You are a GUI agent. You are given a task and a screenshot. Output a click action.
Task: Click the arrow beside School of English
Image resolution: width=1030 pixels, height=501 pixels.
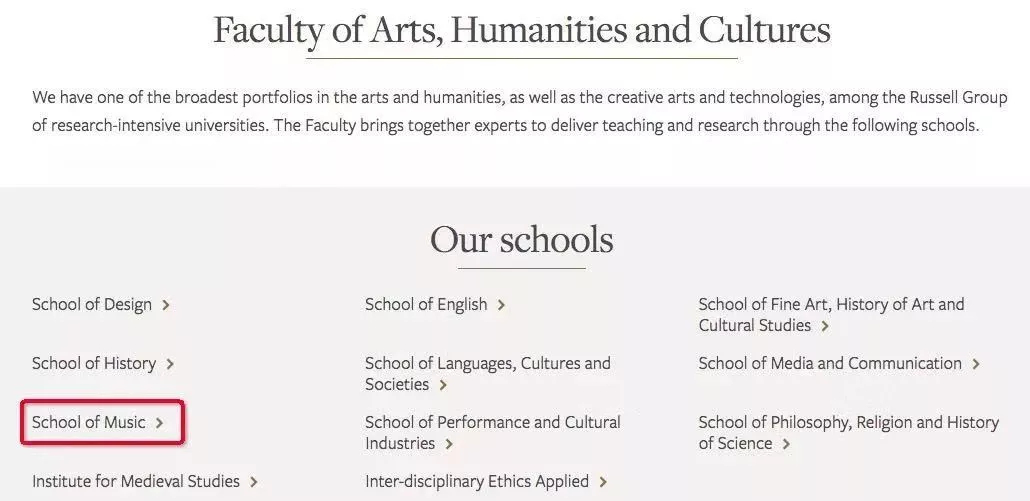[501, 305]
